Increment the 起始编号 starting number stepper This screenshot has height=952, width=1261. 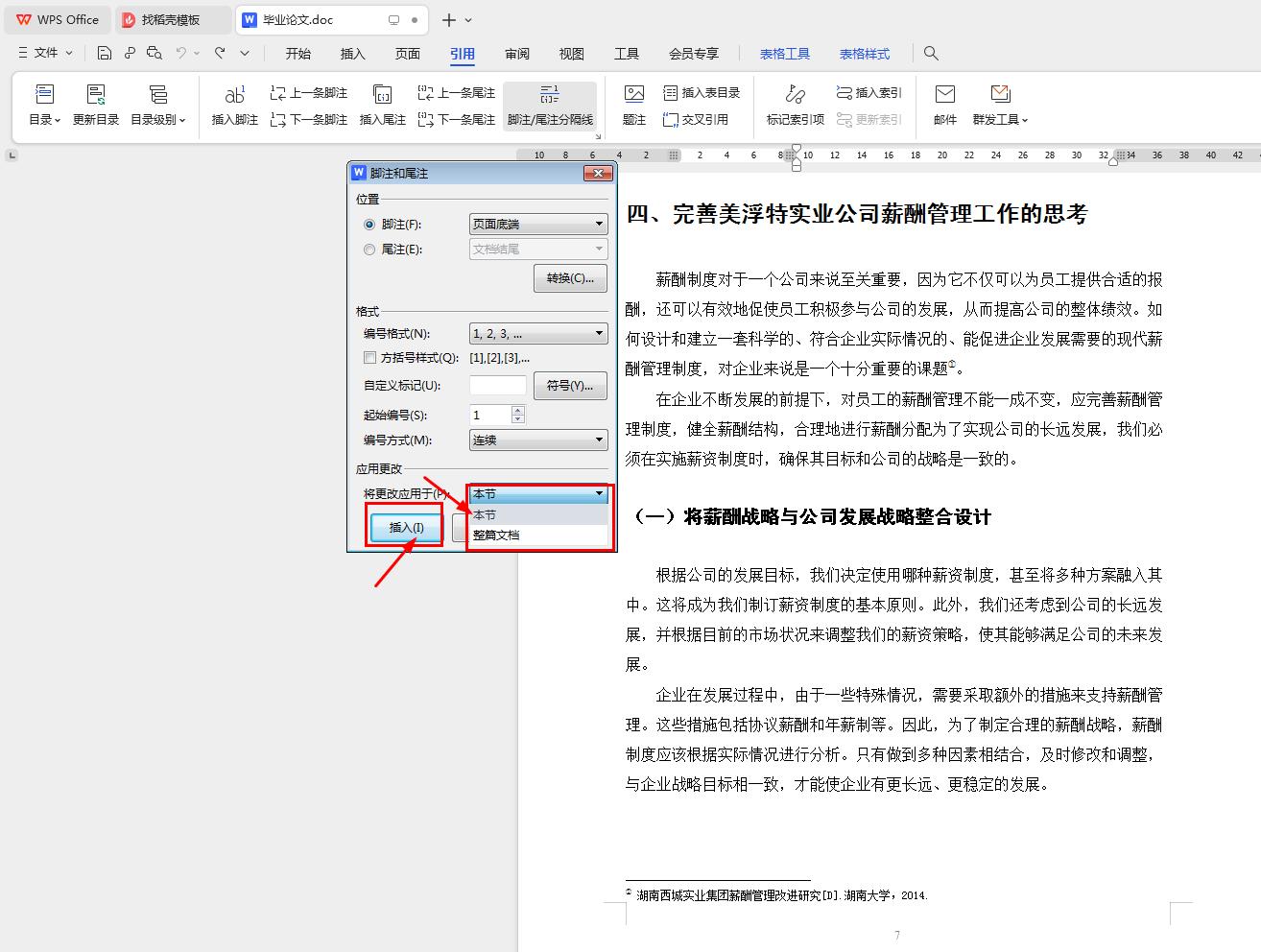pos(518,410)
